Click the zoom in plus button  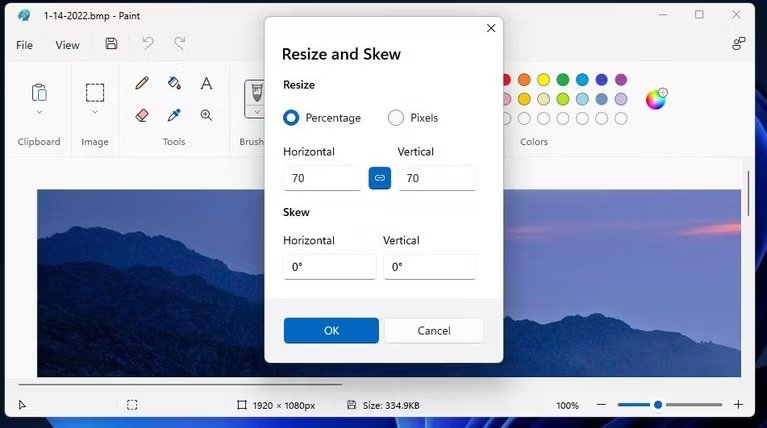click(739, 405)
